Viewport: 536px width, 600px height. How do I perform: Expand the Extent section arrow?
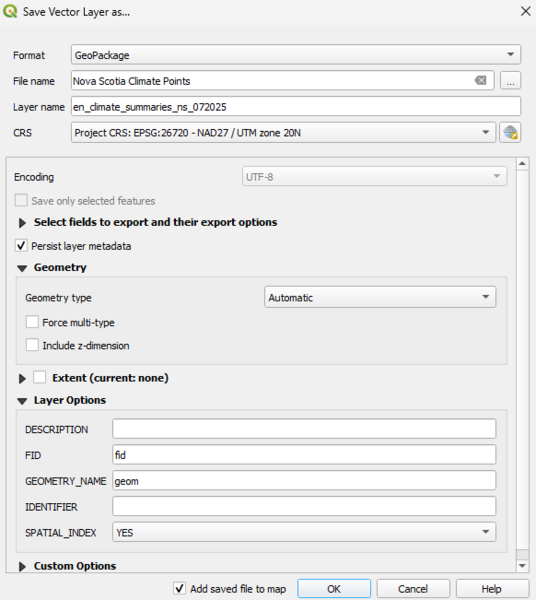22,378
